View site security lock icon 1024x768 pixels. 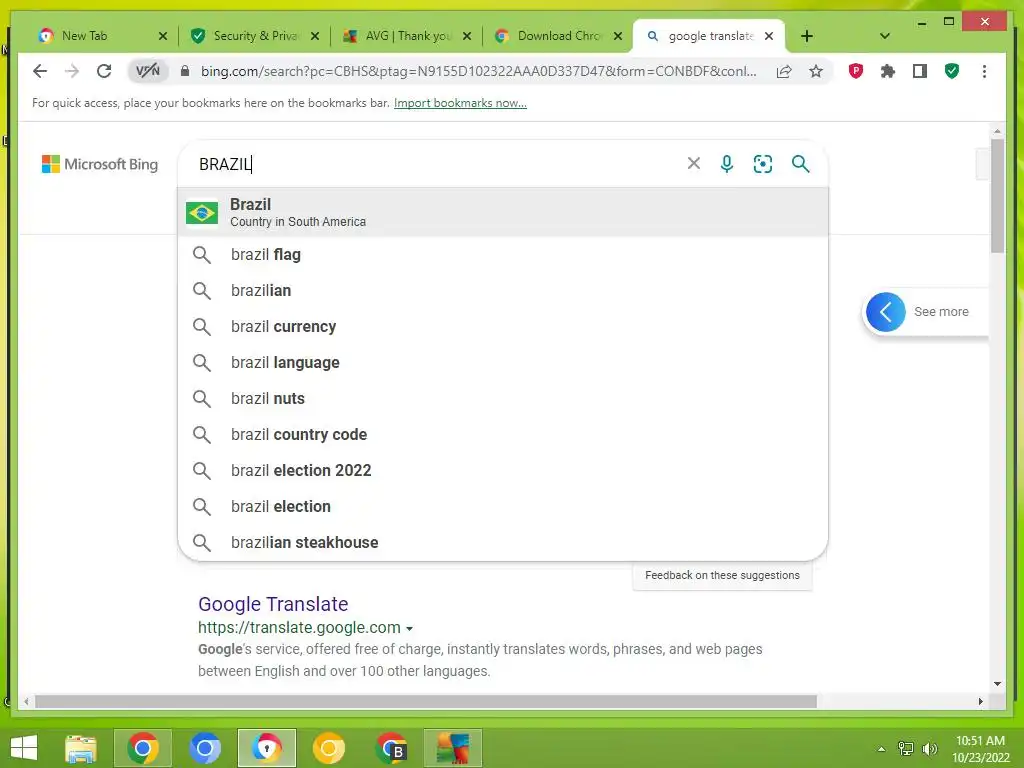185,71
